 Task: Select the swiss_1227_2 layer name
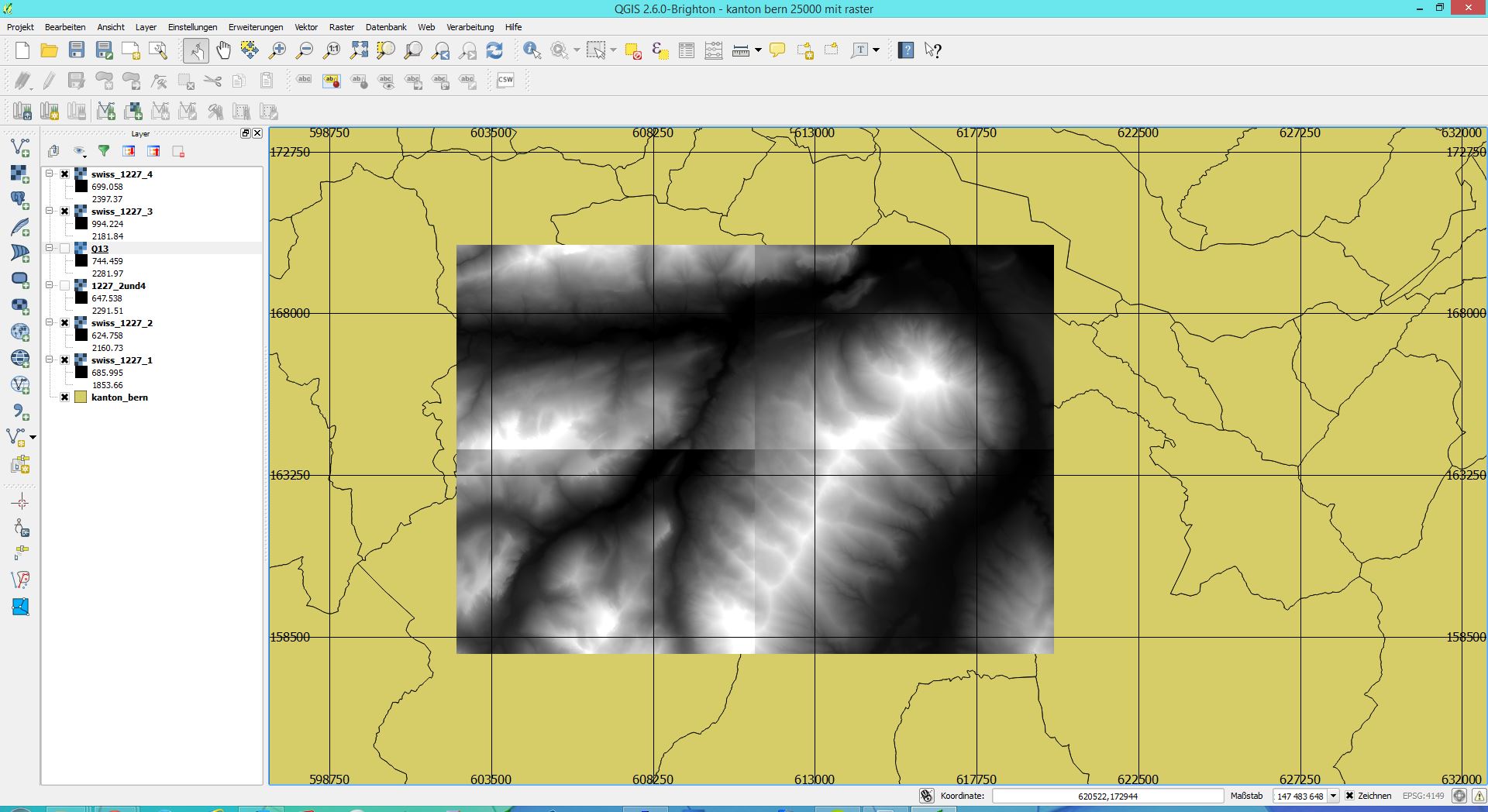click(122, 323)
